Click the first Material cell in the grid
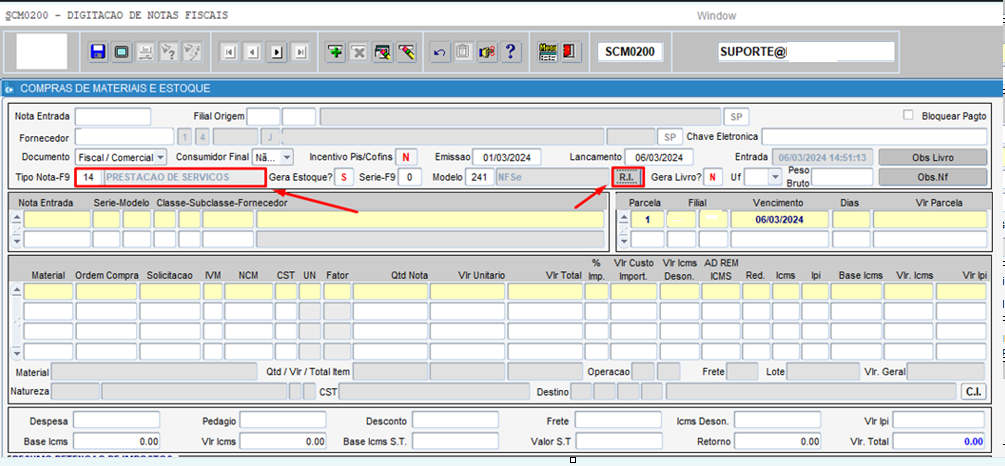 [49, 292]
